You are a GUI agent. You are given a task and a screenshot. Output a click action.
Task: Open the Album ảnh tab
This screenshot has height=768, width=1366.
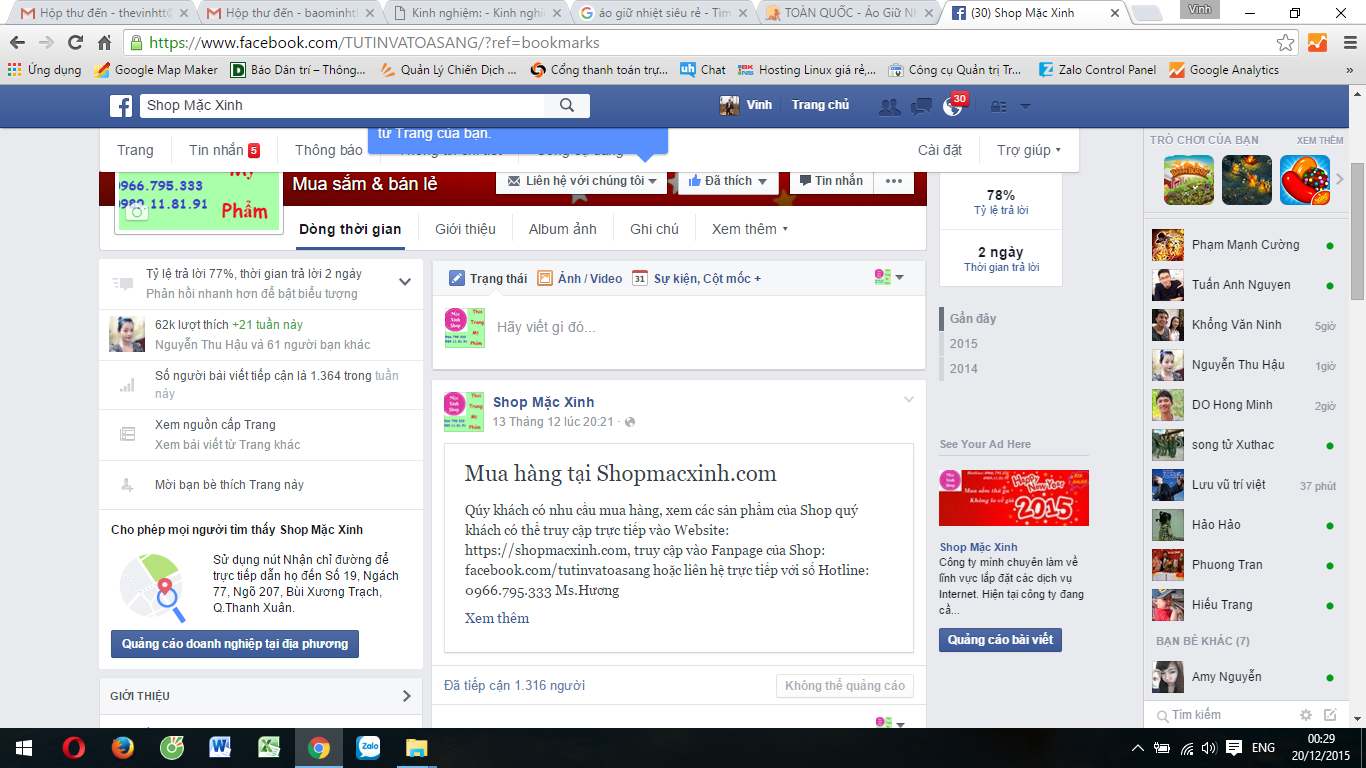(563, 229)
